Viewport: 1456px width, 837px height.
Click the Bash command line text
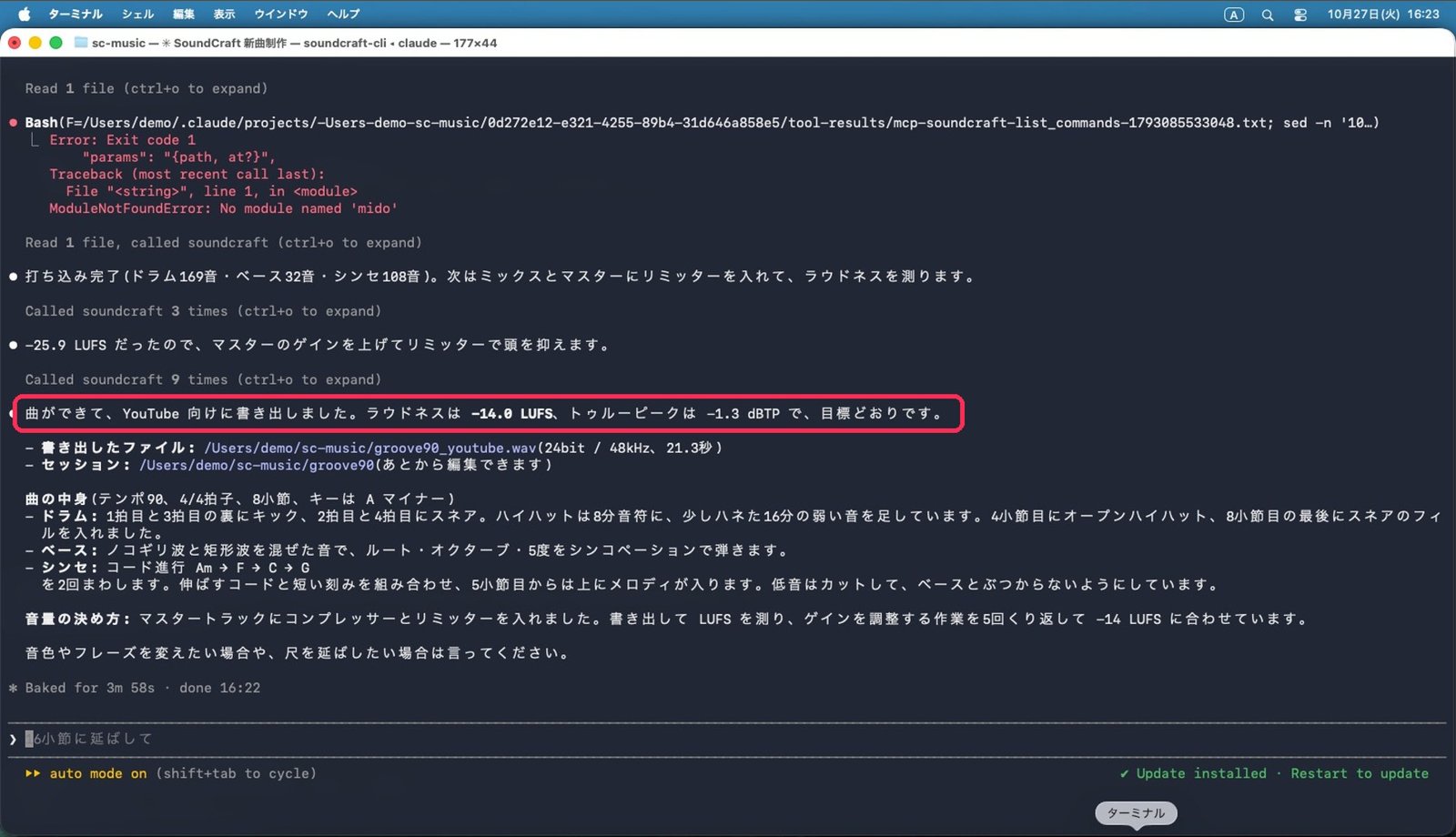[702, 123]
